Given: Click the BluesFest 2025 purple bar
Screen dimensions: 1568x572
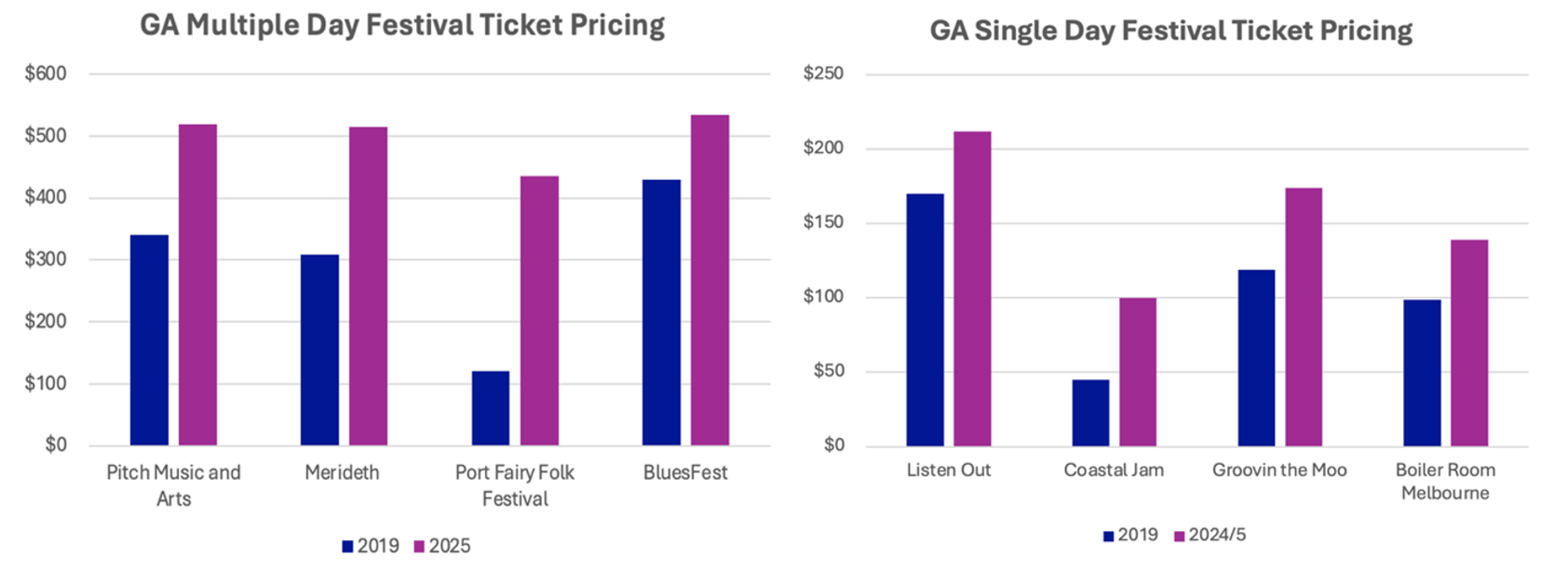Looking at the screenshot, I should (710, 279).
